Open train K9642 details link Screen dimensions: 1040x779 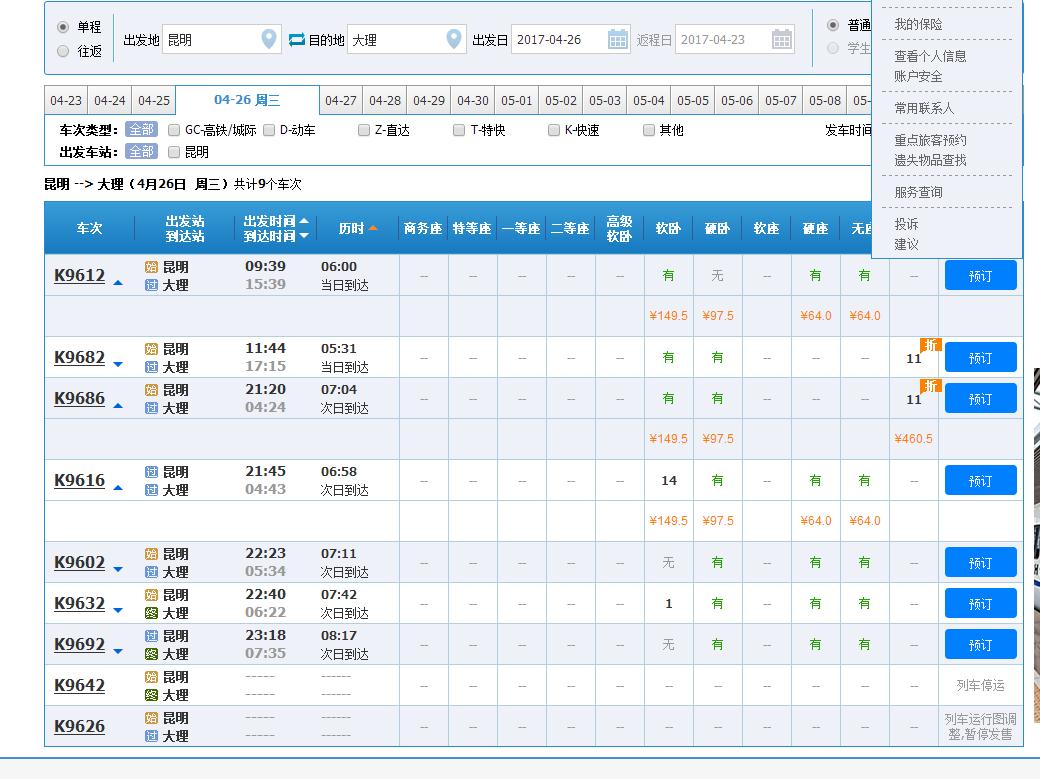(x=80, y=685)
